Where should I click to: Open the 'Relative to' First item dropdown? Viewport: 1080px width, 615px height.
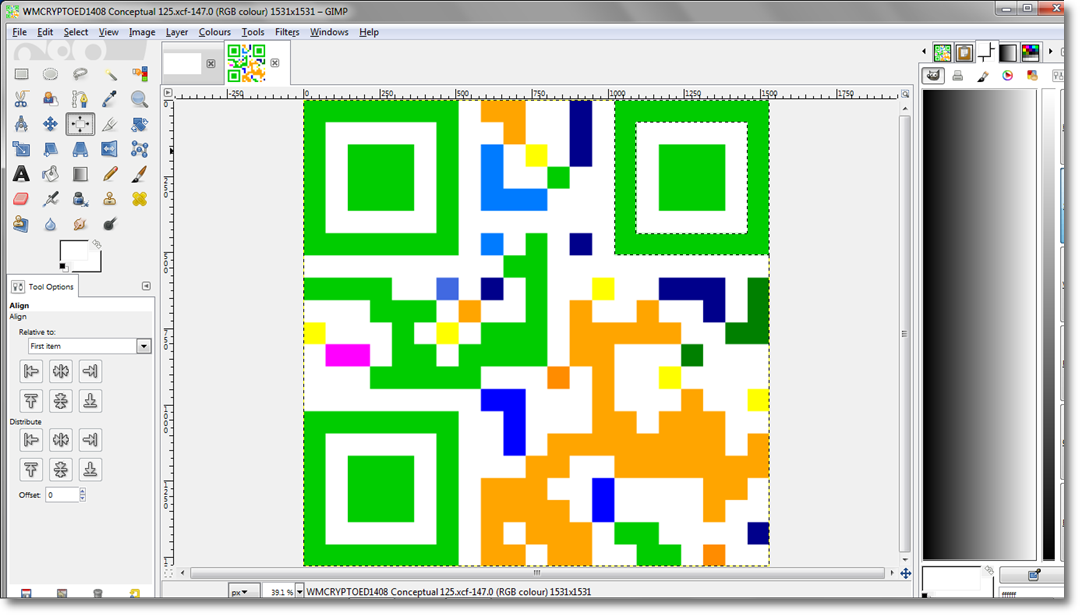tap(90, 346)
